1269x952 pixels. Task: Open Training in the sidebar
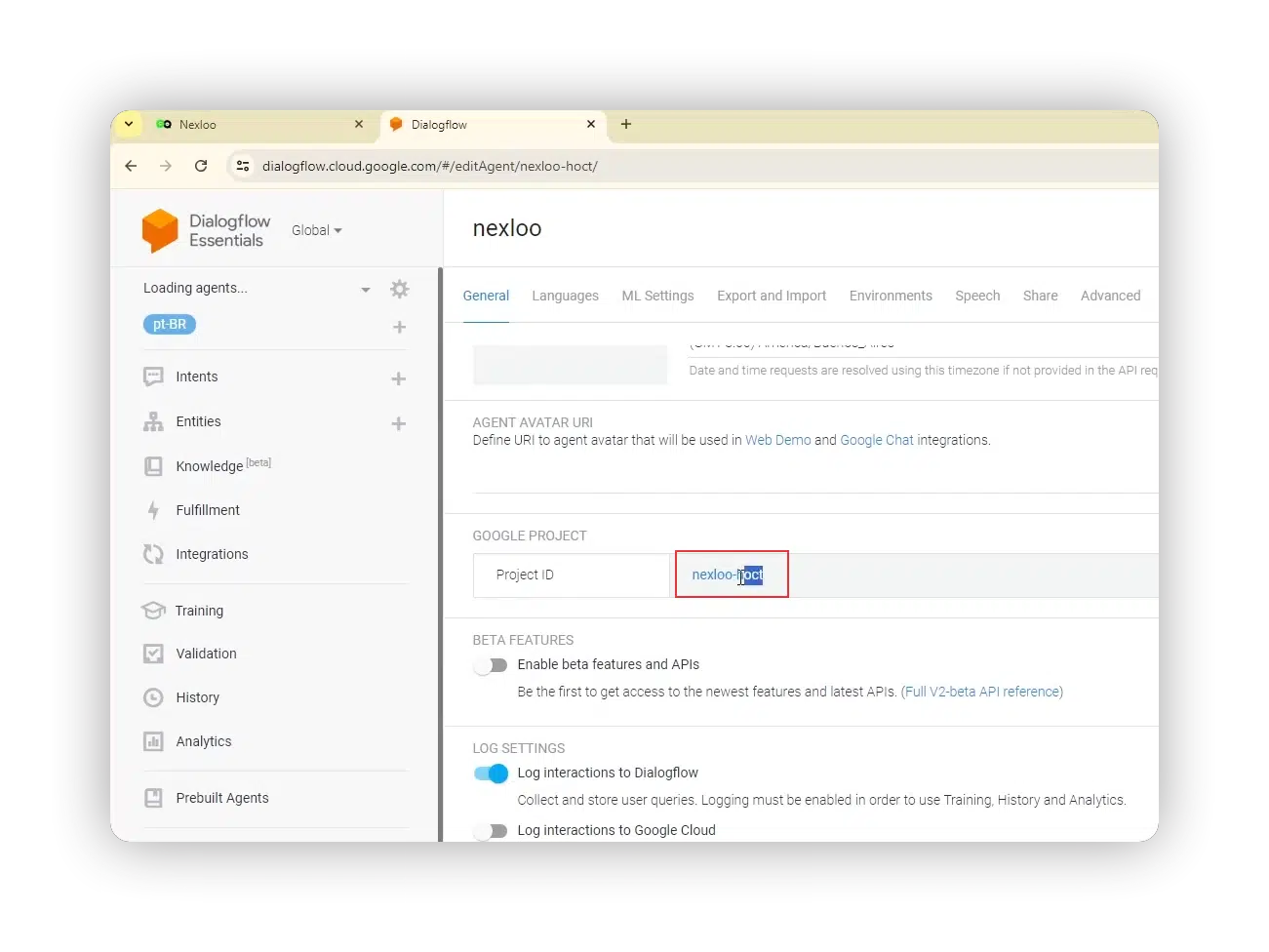(199, 611)
